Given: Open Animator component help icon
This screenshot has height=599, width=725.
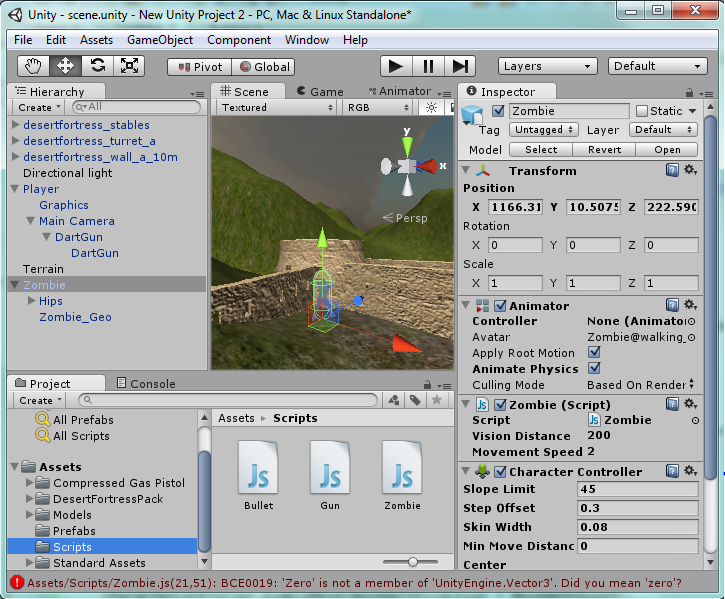Looking at the screenshot, I should 672,305.
